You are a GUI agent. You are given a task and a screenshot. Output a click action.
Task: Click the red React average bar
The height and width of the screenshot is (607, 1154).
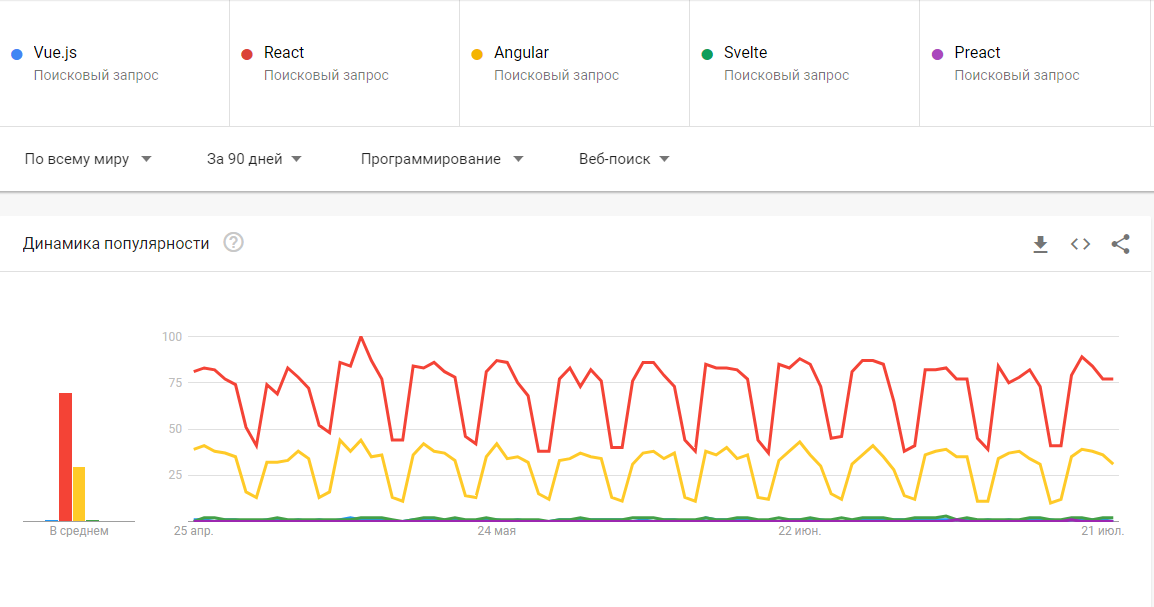65,457
